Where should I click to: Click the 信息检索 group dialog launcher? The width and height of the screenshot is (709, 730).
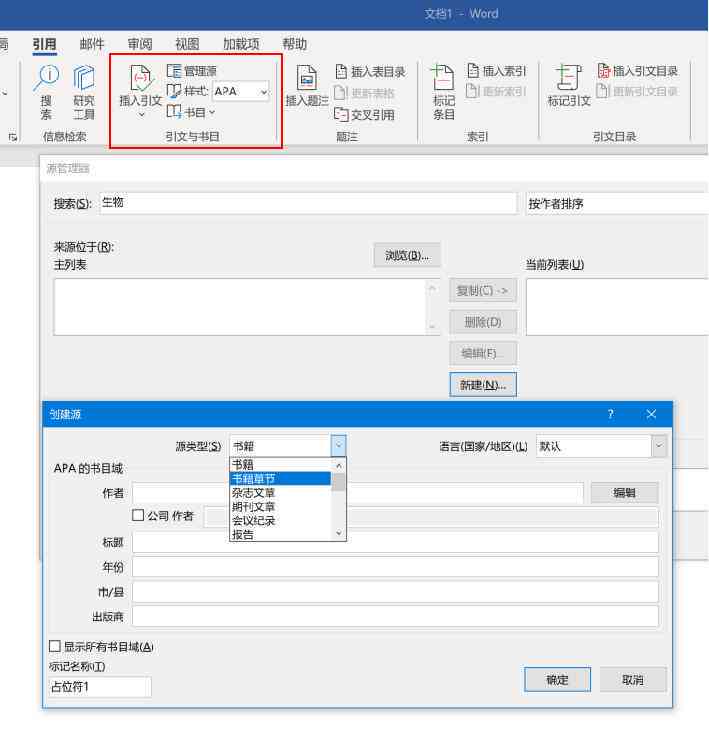[13, 137]
